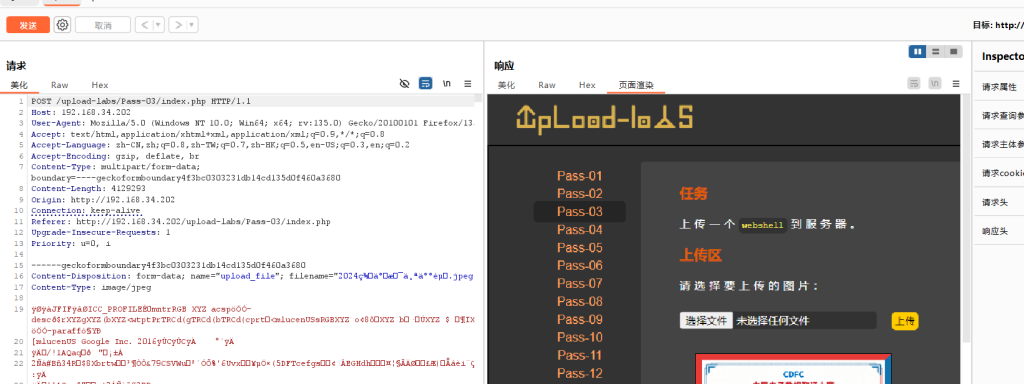Select the response 页面渲染 render tab
Image resolution: width=1024 pixels, height=384 pixels.
[636, 85]
